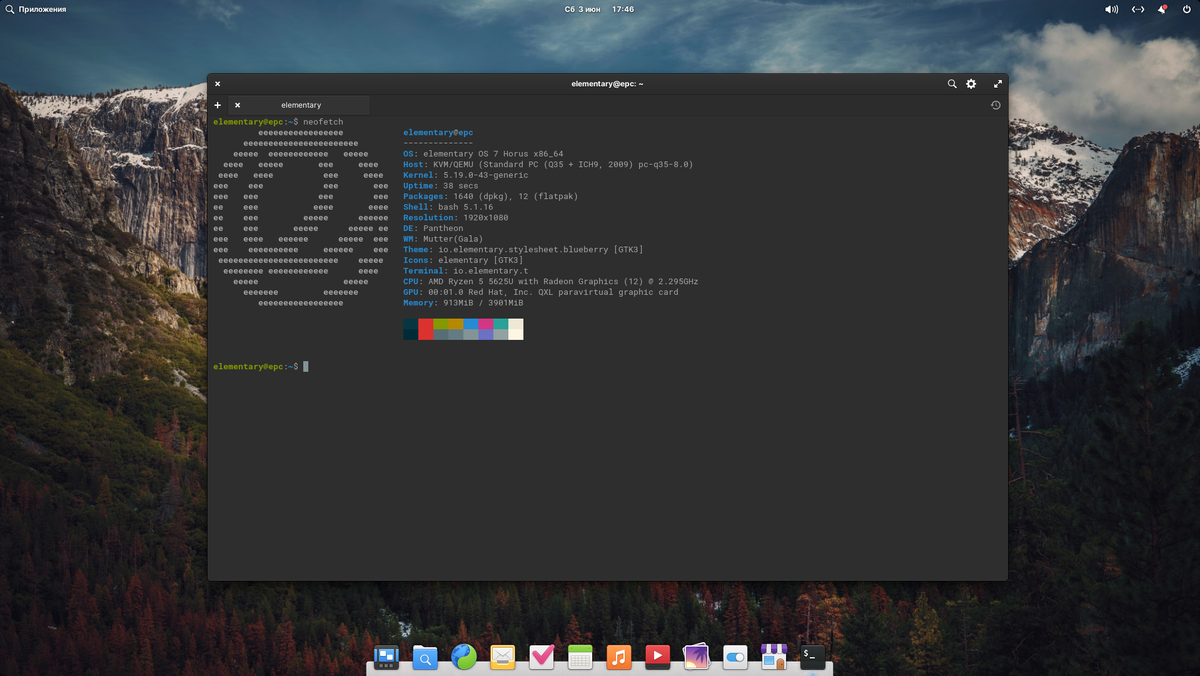The height and width of the screenshot is (676, 1200).
Task: Close the terminal window
Action: (x=217, y=84)
